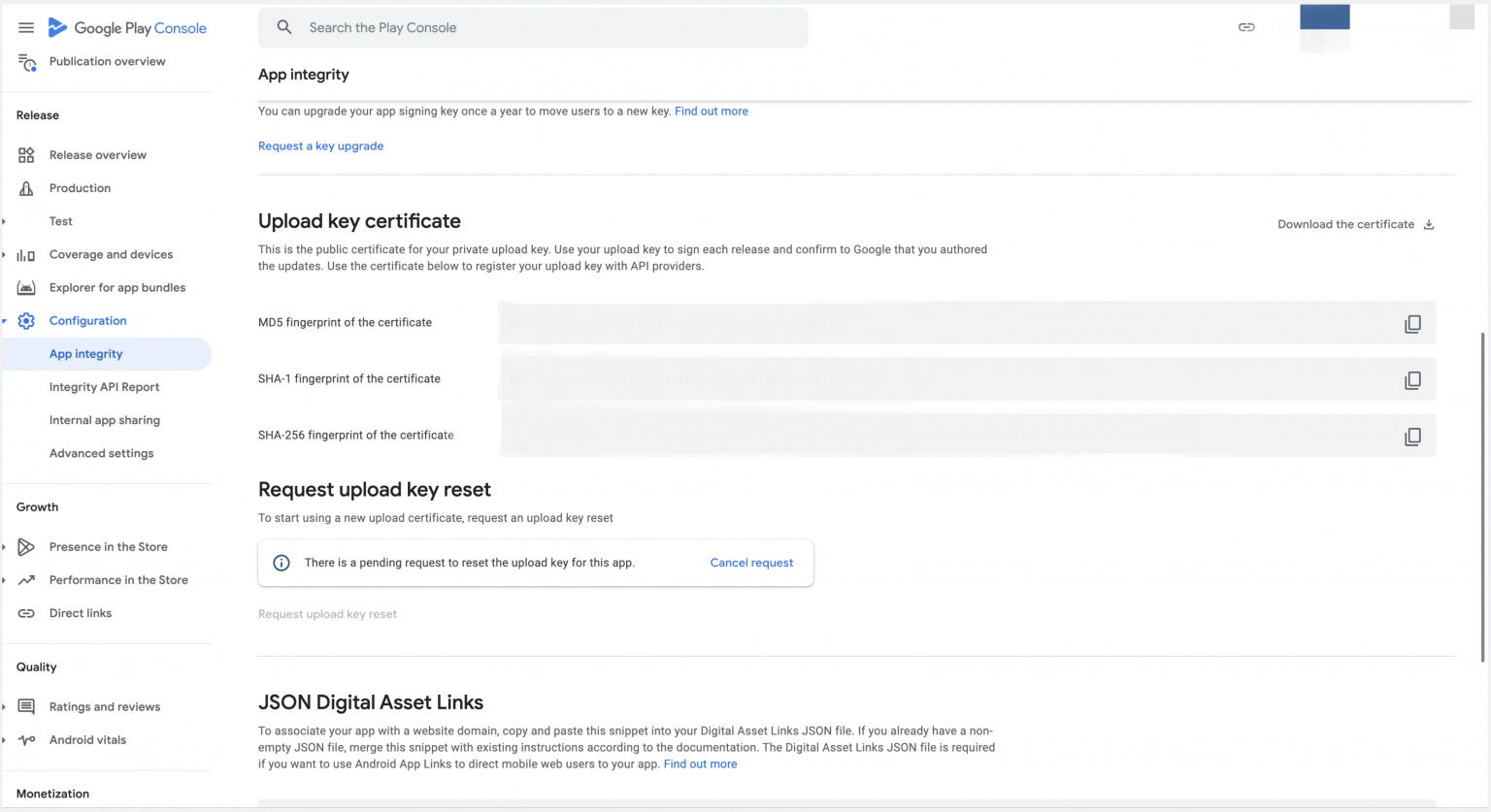The height and width of the screenshot is (812, 1491).
Task: Copy the MD5 fingerprint
Action: tap(1412, 324)
